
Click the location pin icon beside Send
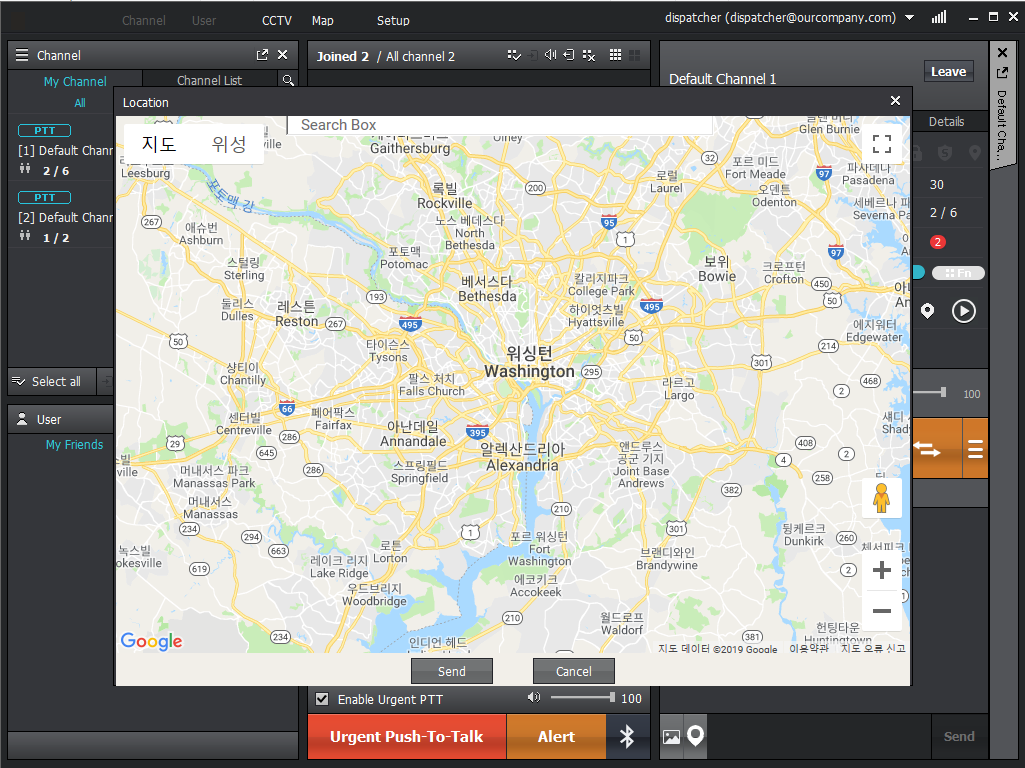coord(695,736)
